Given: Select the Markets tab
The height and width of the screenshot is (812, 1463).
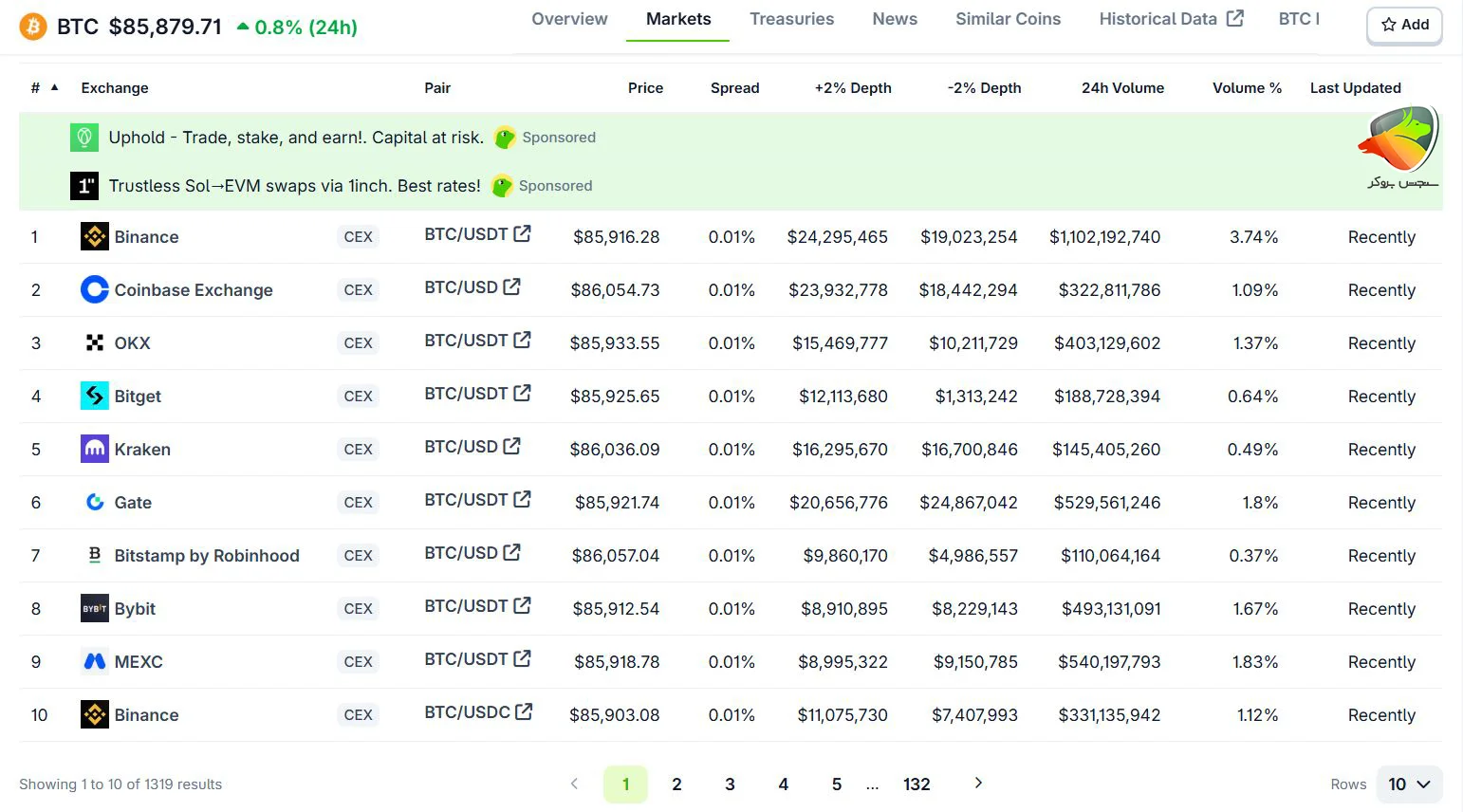Looking at the screenshot, I should pos(678,19).
